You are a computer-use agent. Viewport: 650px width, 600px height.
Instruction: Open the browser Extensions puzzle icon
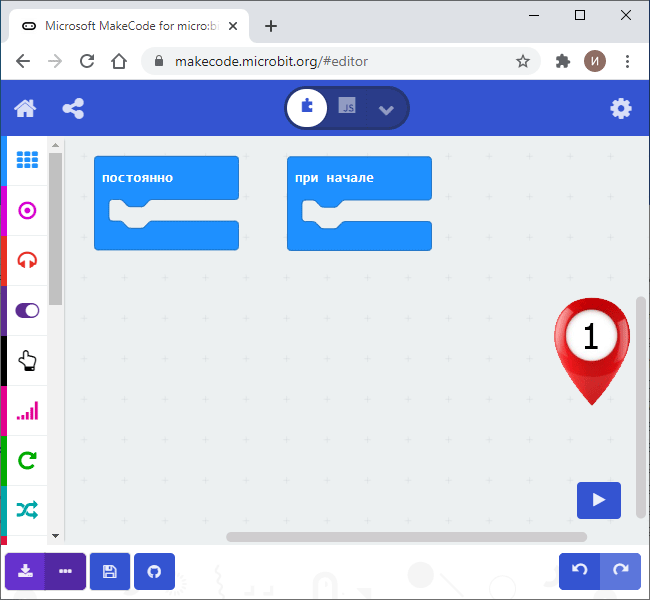563,61
